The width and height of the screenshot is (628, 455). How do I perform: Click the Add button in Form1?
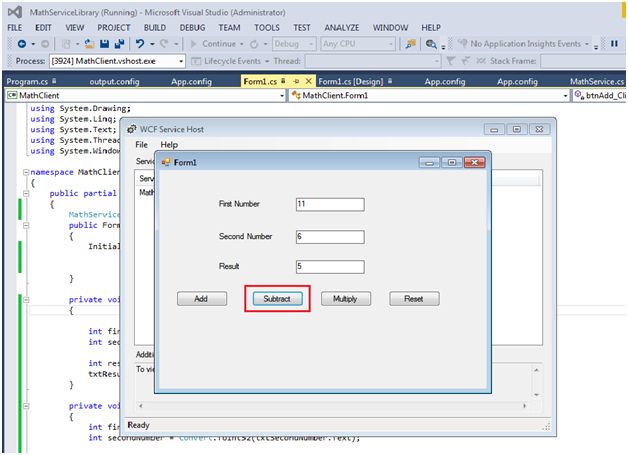202,299
